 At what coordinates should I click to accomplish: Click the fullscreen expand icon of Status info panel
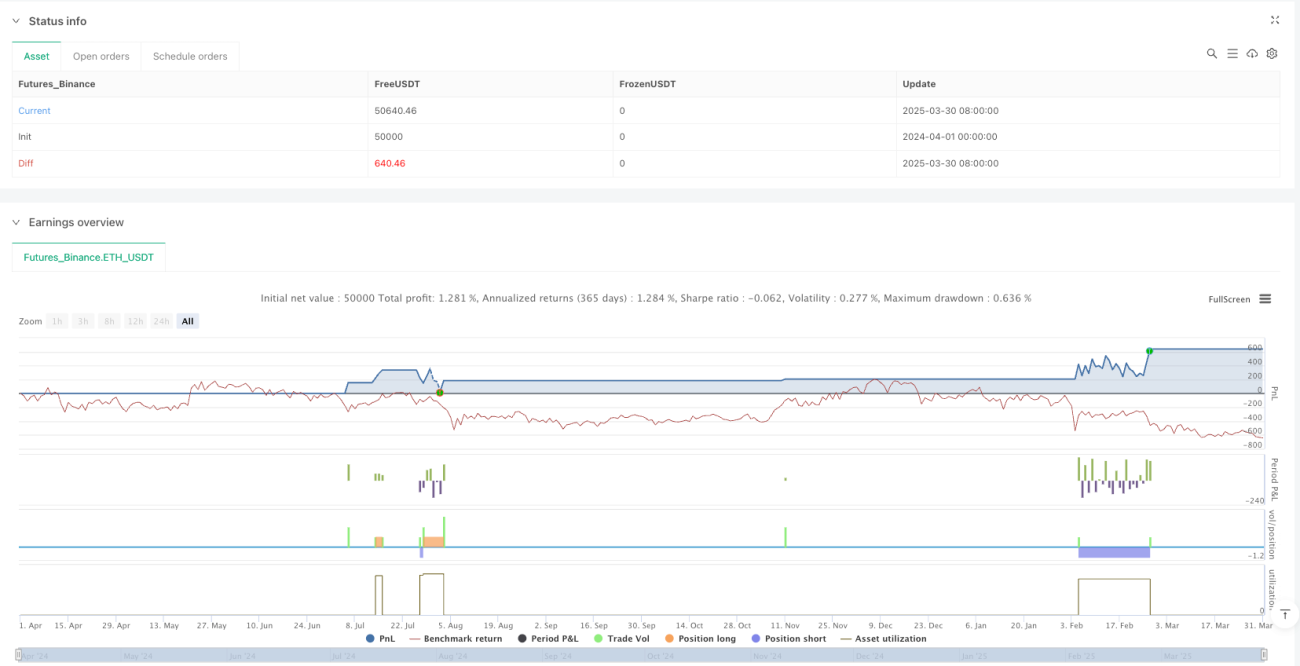tap(1275, 20)
